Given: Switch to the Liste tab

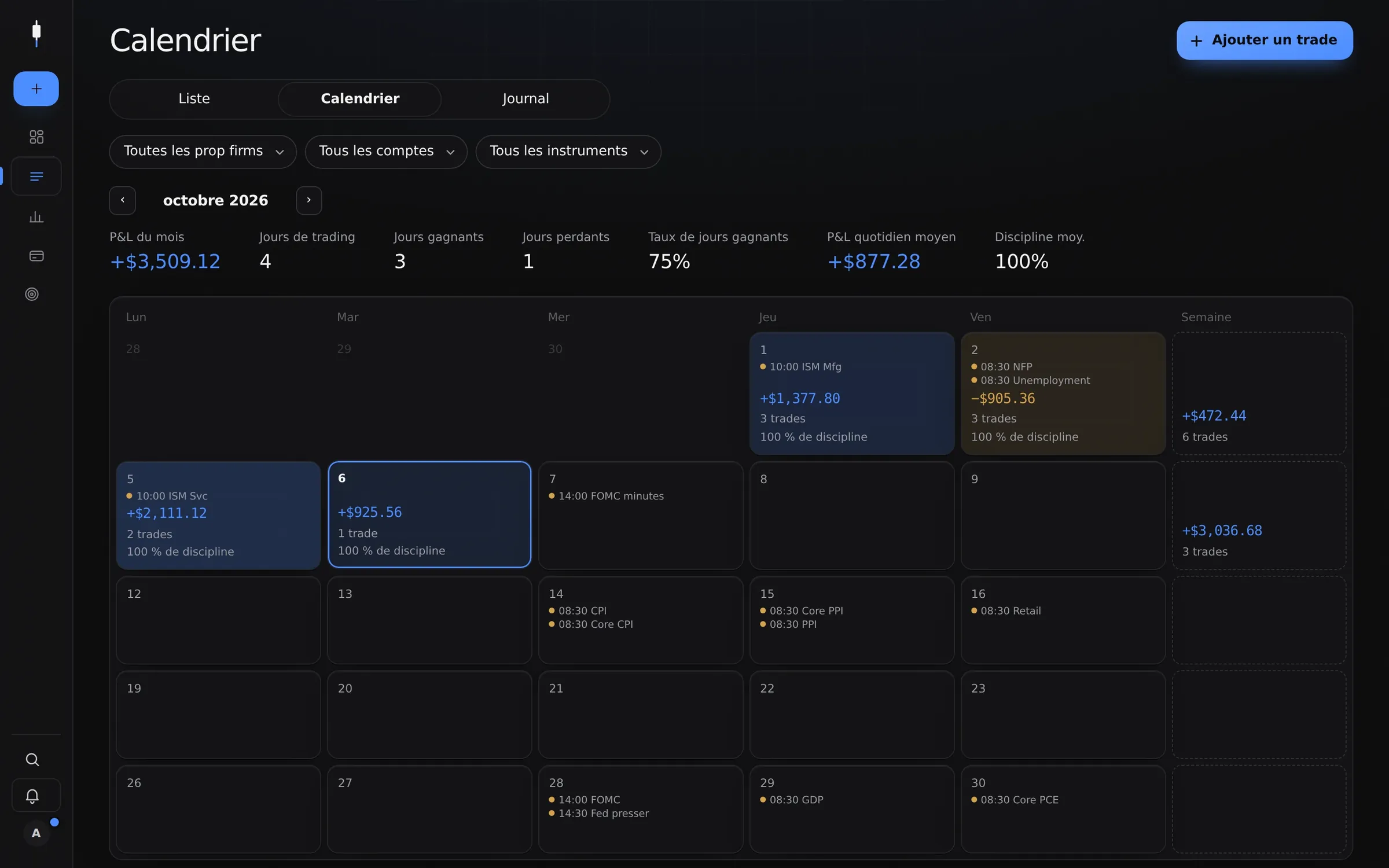Looking at the screenshot, I should click(x=194, y=99).
